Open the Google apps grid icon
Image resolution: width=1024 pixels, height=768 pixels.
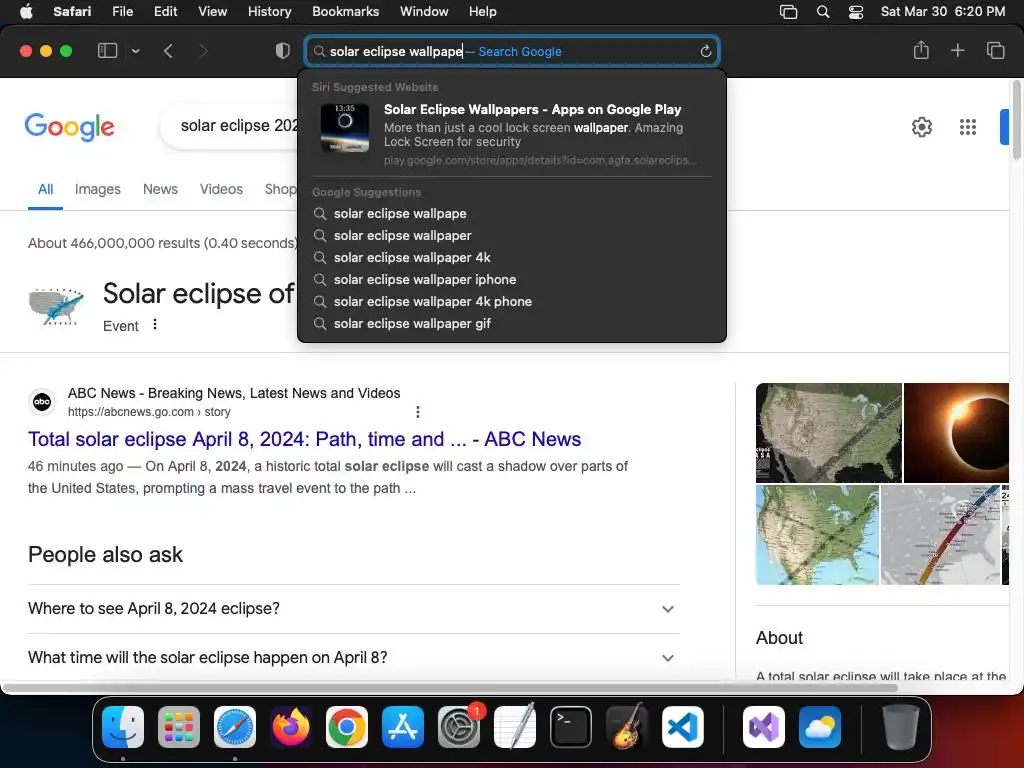tap(968, 127)
